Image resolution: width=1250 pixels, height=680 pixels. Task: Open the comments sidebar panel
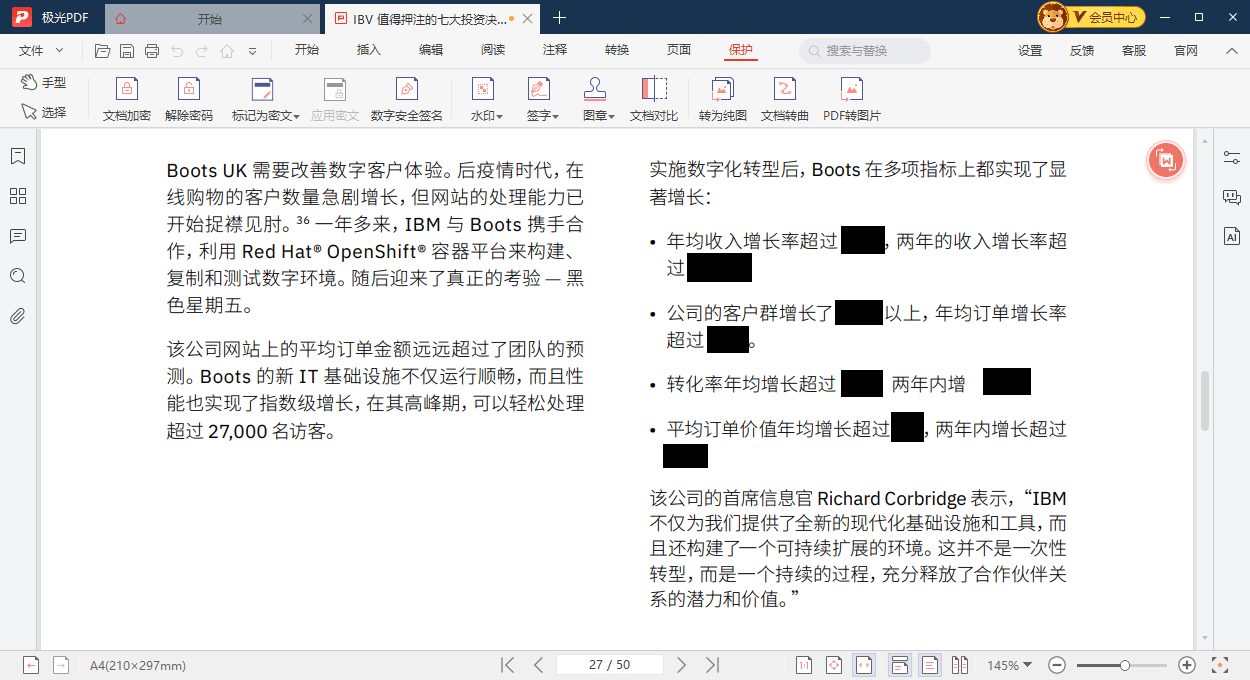point(17,237)
